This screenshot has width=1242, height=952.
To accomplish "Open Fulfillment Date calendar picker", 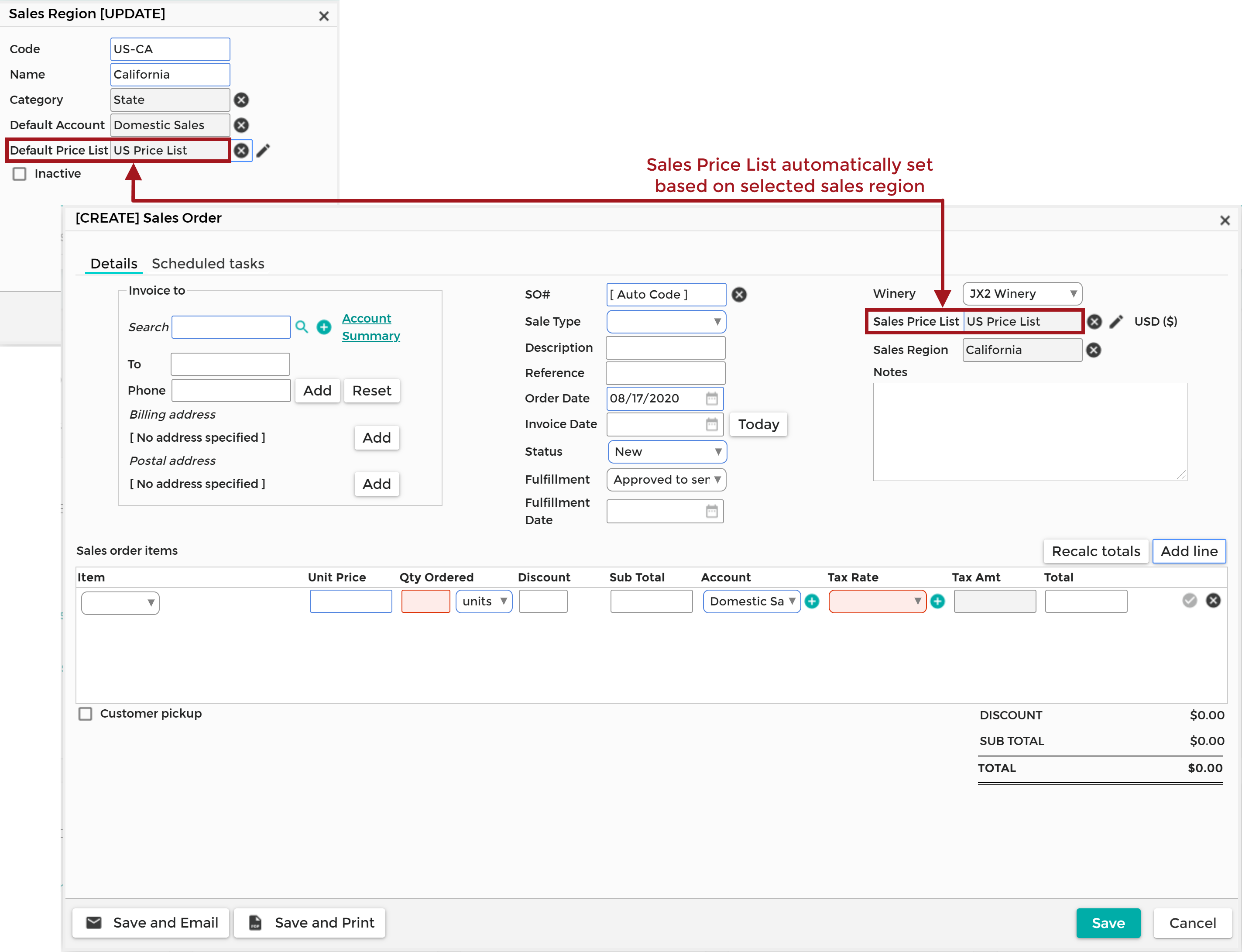I will (x=712, y=512).
